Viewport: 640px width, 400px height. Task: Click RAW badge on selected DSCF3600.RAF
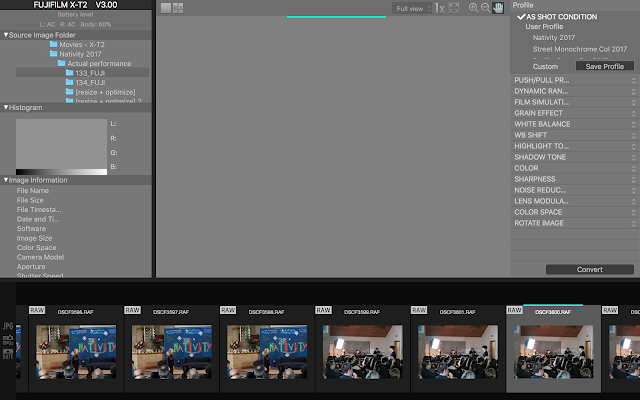point(514,310)
